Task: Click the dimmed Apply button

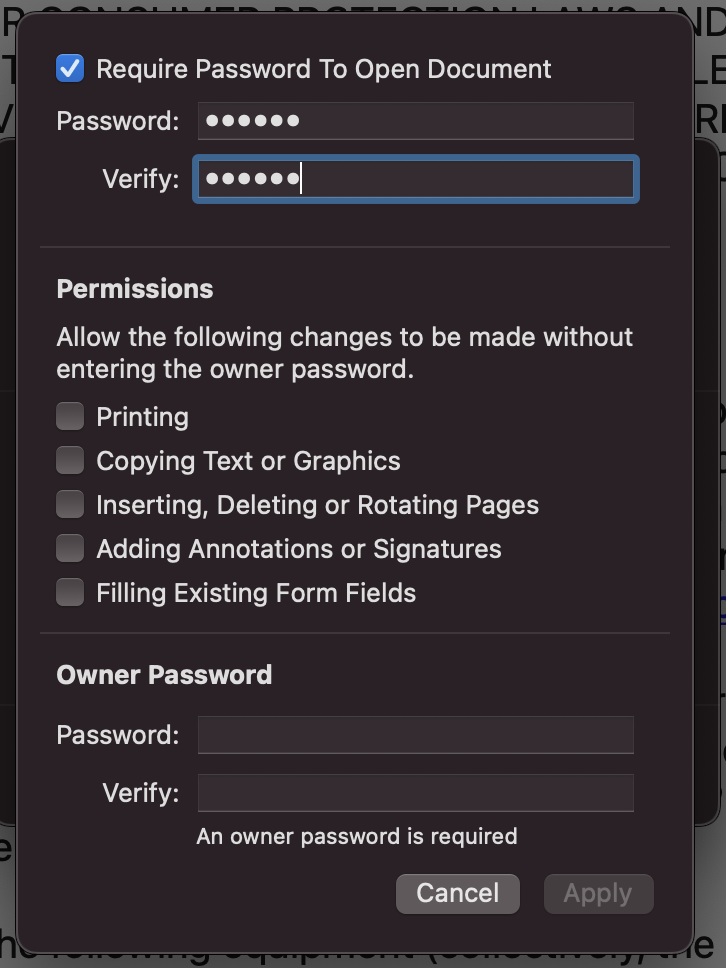Action: [x=598, y=893]
